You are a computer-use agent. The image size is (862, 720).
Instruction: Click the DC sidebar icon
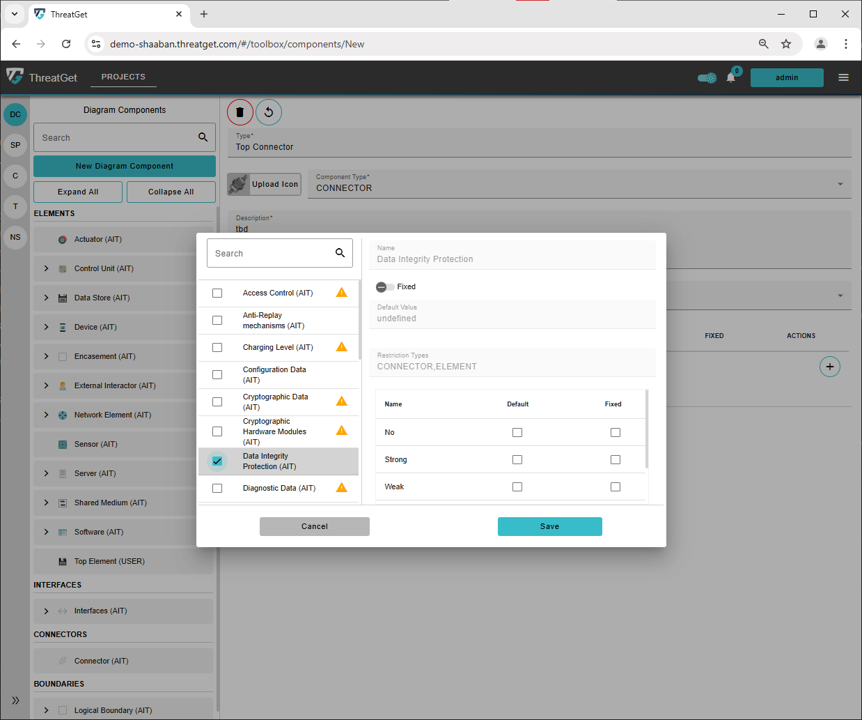pyautogui.click(x=14, y=114)
